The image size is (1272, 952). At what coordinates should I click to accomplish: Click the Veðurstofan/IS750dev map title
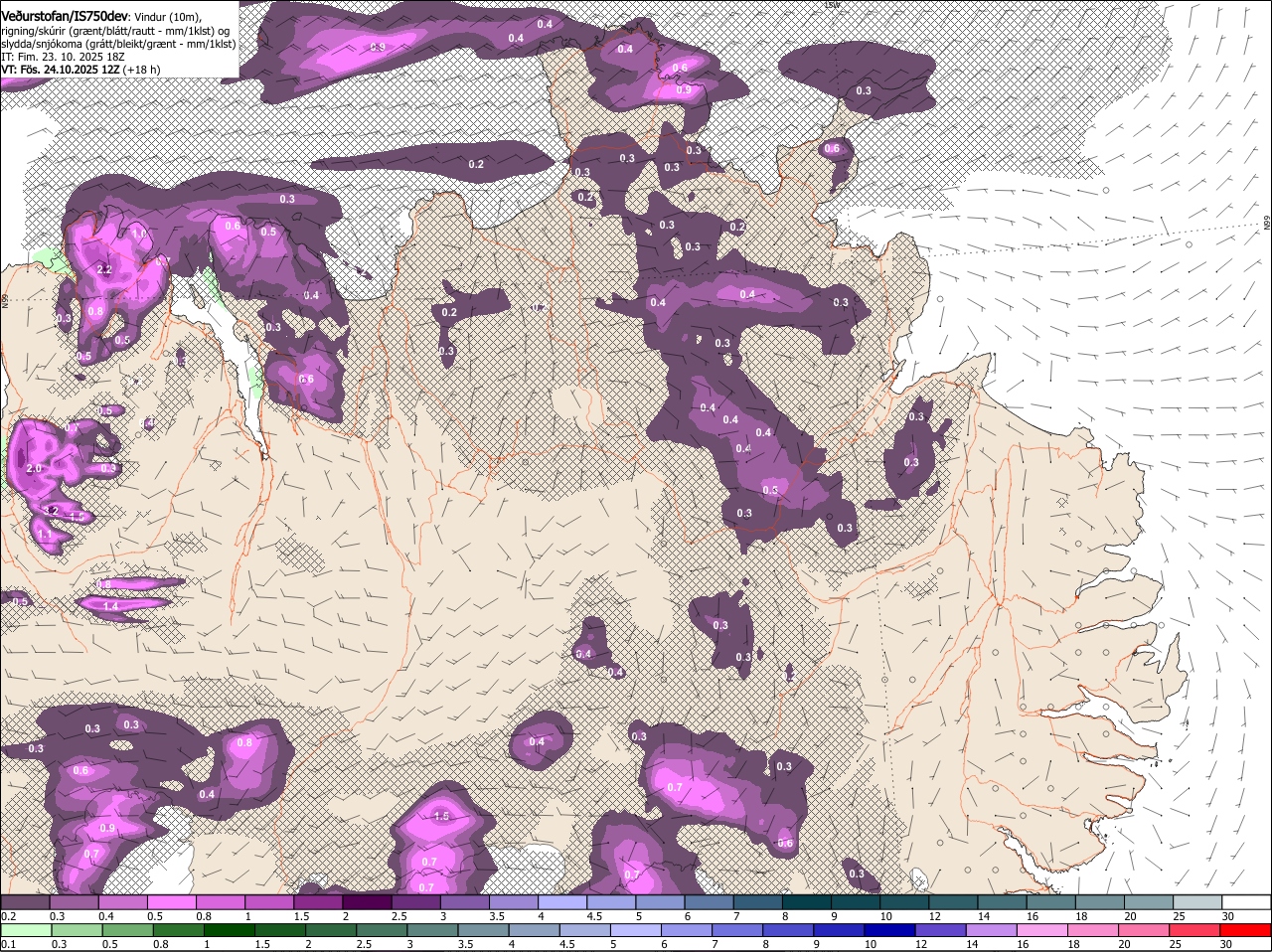pyautogui.click(x=65, y=16)
